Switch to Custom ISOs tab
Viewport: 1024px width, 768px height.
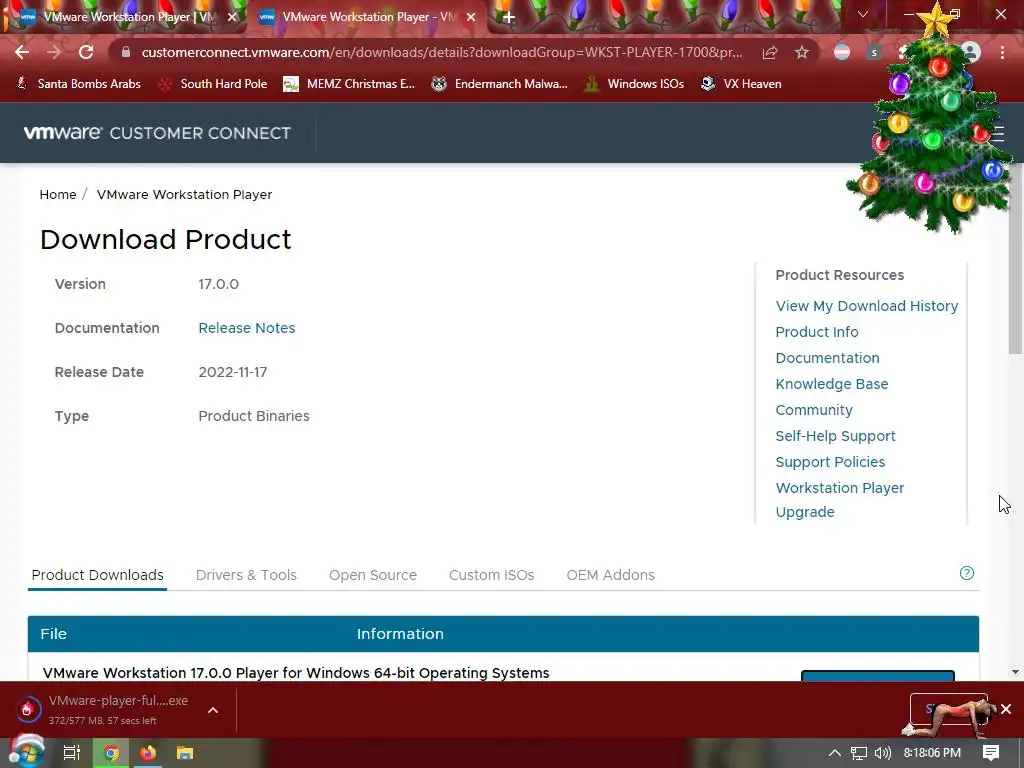coord(491,575)
